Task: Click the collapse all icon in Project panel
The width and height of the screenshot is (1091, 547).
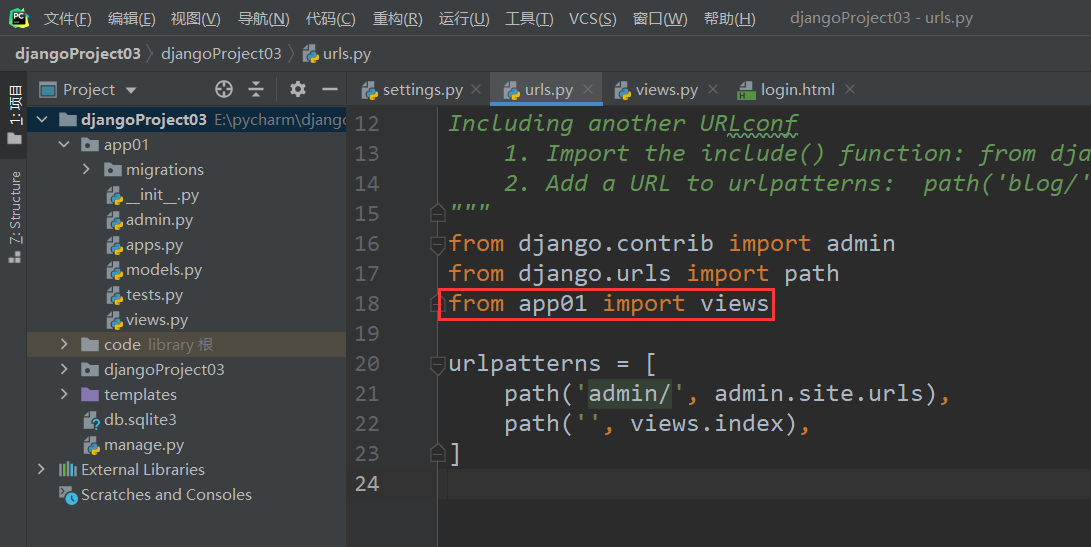Action: 256,89
